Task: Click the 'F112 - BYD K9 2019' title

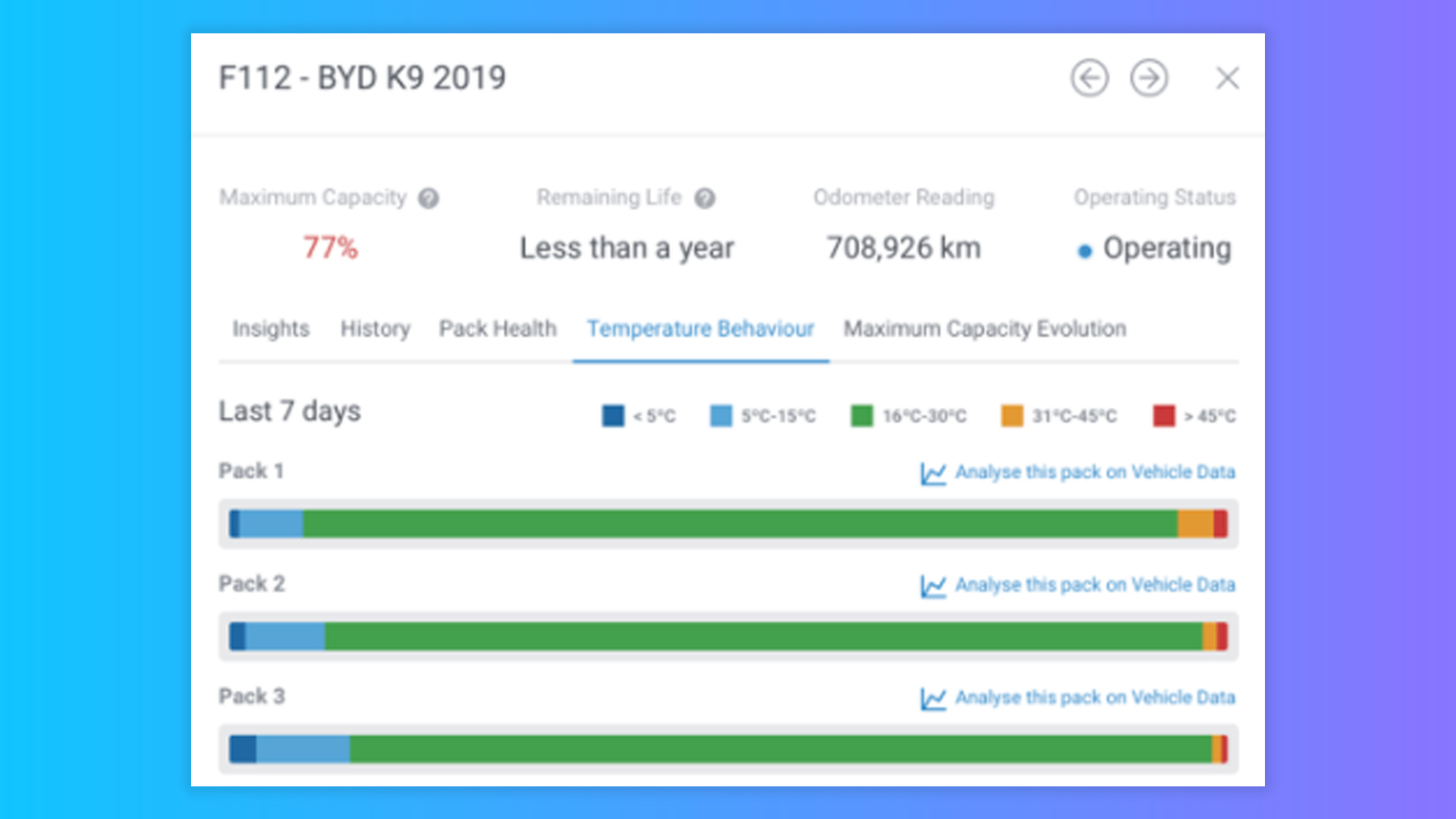Action: (x=362, y=78)
